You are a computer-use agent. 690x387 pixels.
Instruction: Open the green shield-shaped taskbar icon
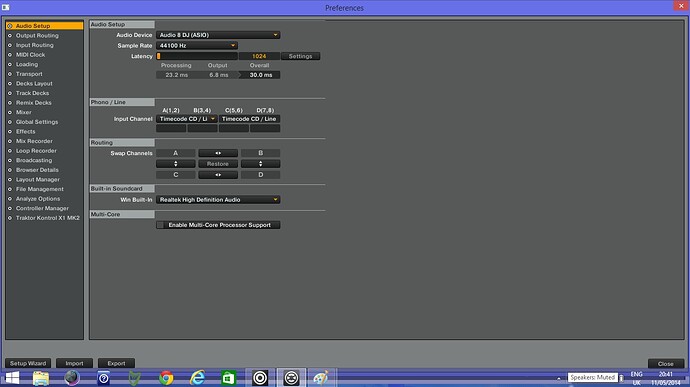(x=135, y=378)
